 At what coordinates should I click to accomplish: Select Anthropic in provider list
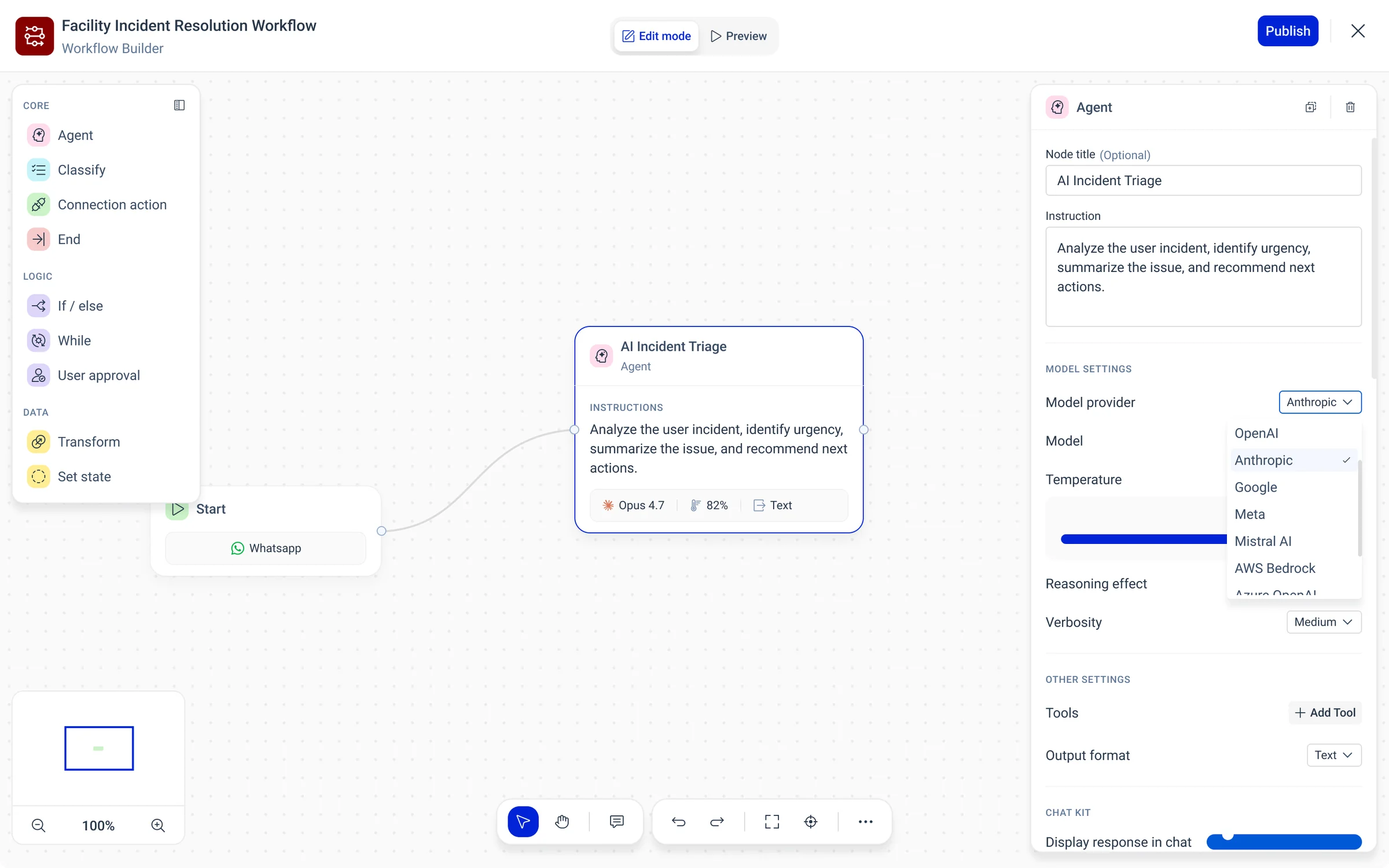tap(1294, 460)
